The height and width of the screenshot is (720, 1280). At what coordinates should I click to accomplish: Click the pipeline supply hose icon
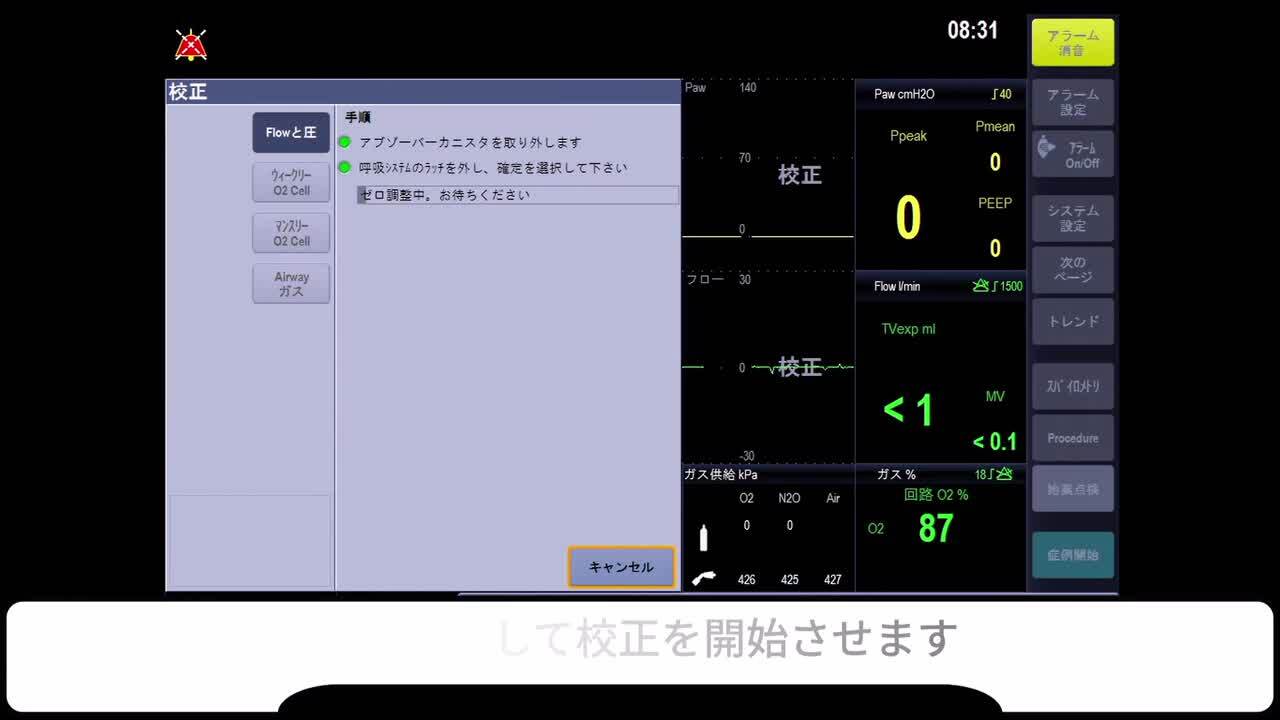(704, 578)
